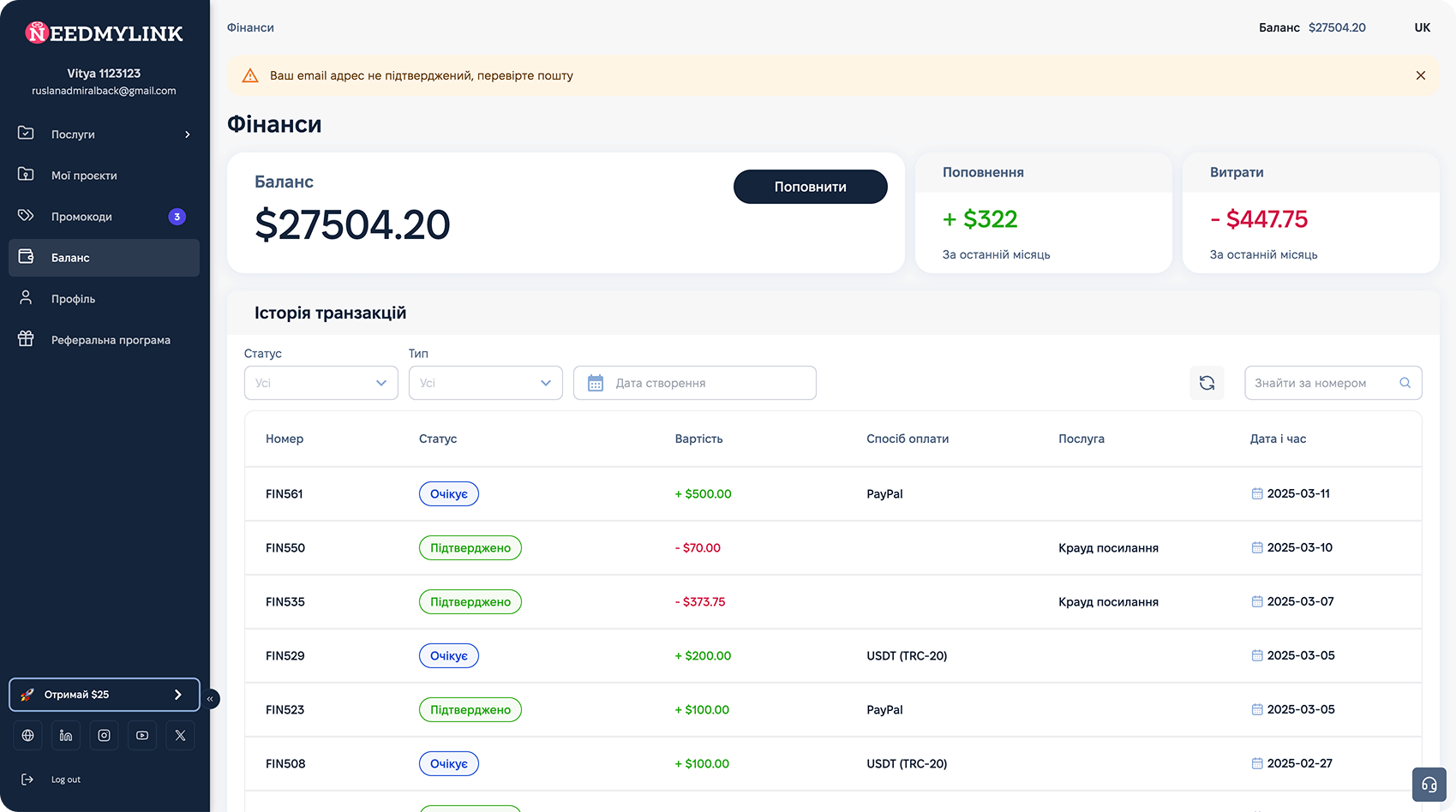Switch language via UK selector

pos(1422,27)
